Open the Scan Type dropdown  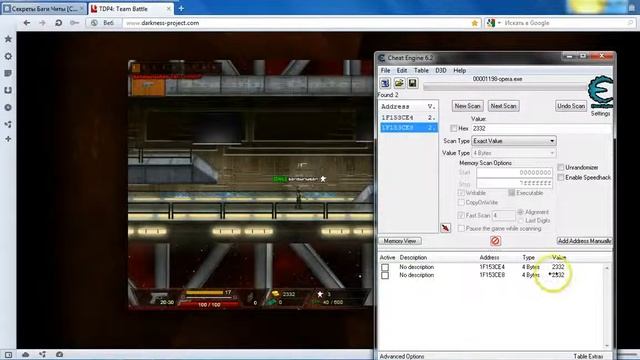513,141
